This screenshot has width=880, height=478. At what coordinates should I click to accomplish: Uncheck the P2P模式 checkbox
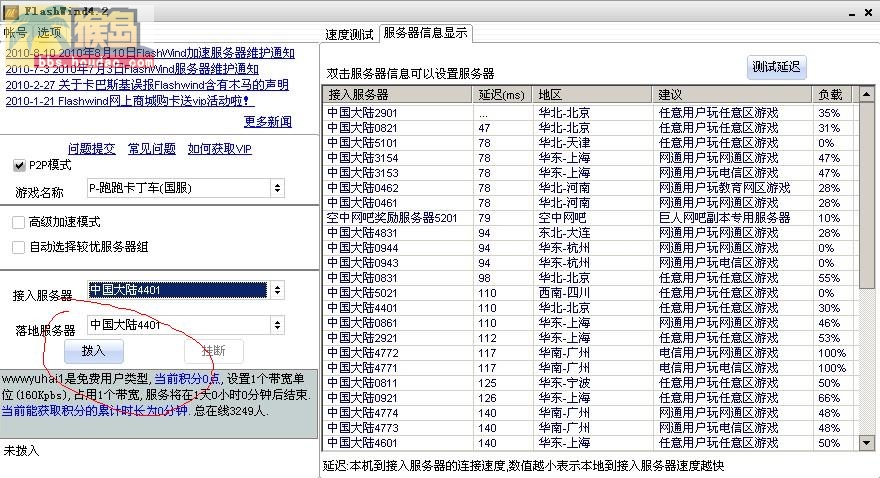click(x=19, y=166)
